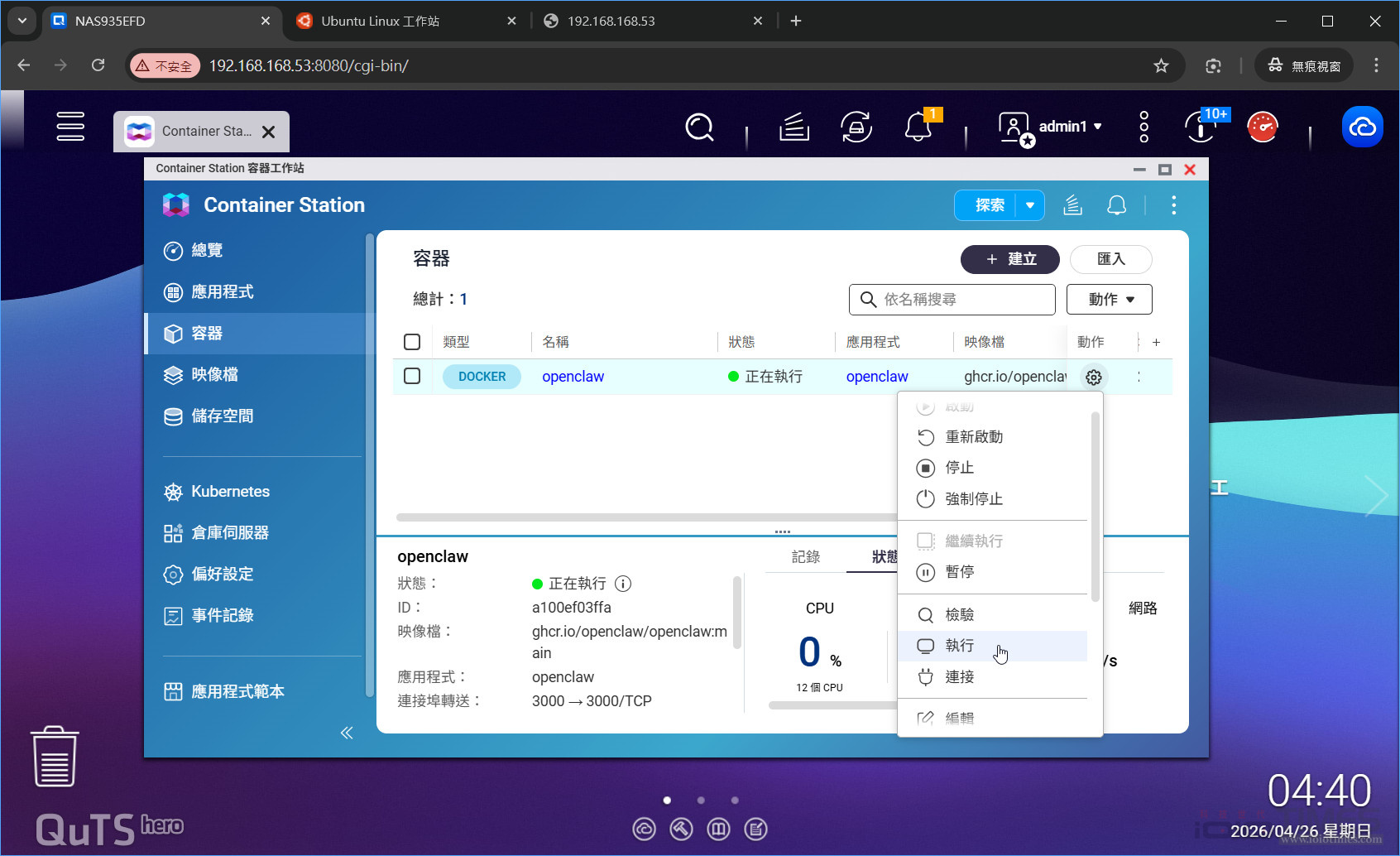Open the openclaw container name link
The image size is (1400, 856).
point(573,377)
